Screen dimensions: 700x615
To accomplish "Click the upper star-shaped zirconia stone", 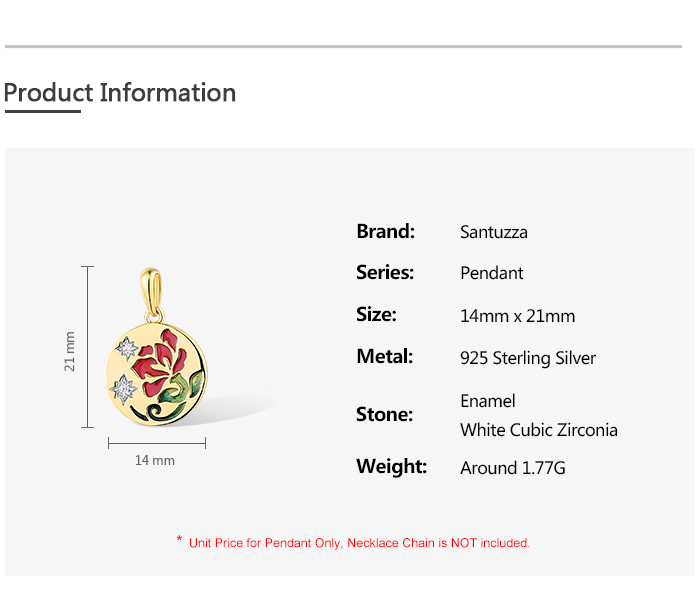I will [127, 348].
